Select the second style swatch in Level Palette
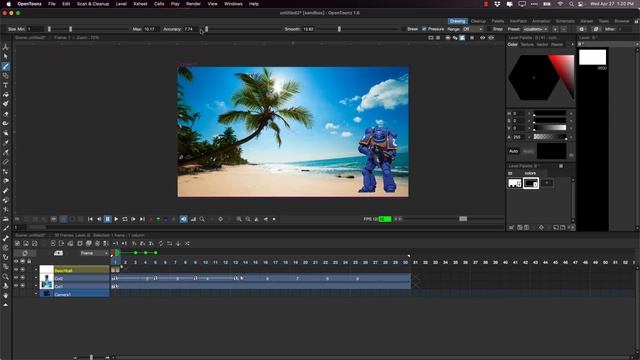This screenshot has width=640, height=360. tap(531, 183)
